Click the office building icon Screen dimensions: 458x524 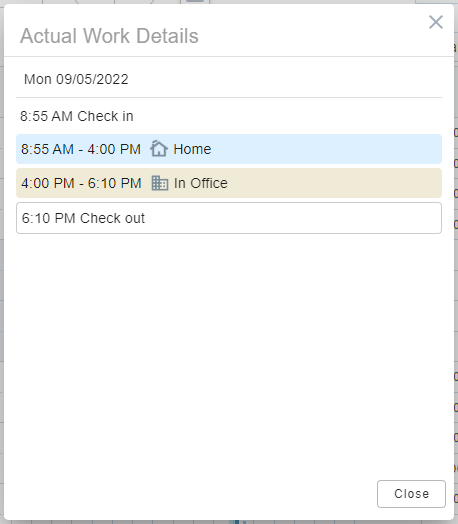click(160, 183)
